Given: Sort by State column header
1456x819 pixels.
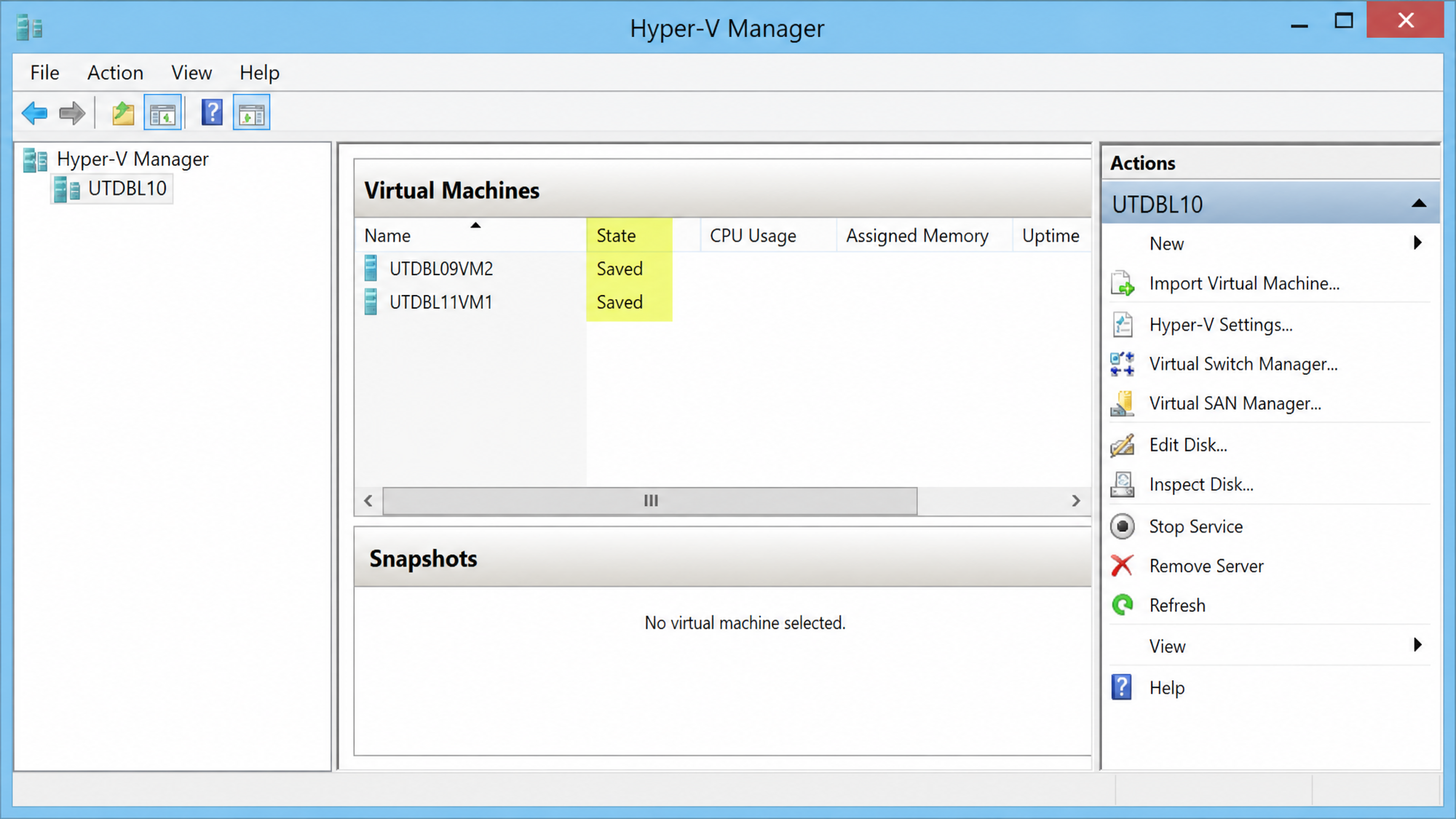Looking at the screenshot, I should tap(643, 235).
